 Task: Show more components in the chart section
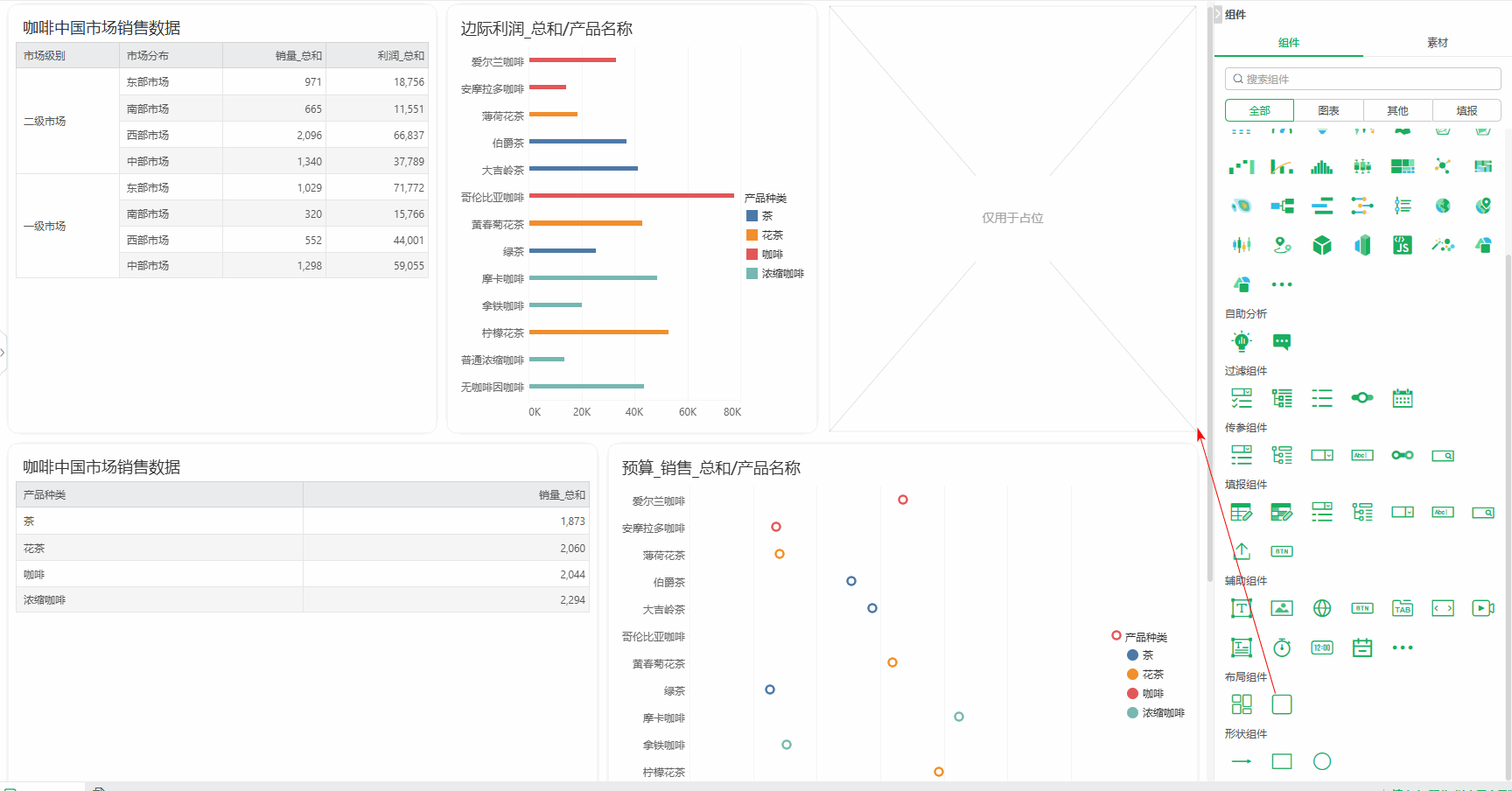click(1282, 284)
